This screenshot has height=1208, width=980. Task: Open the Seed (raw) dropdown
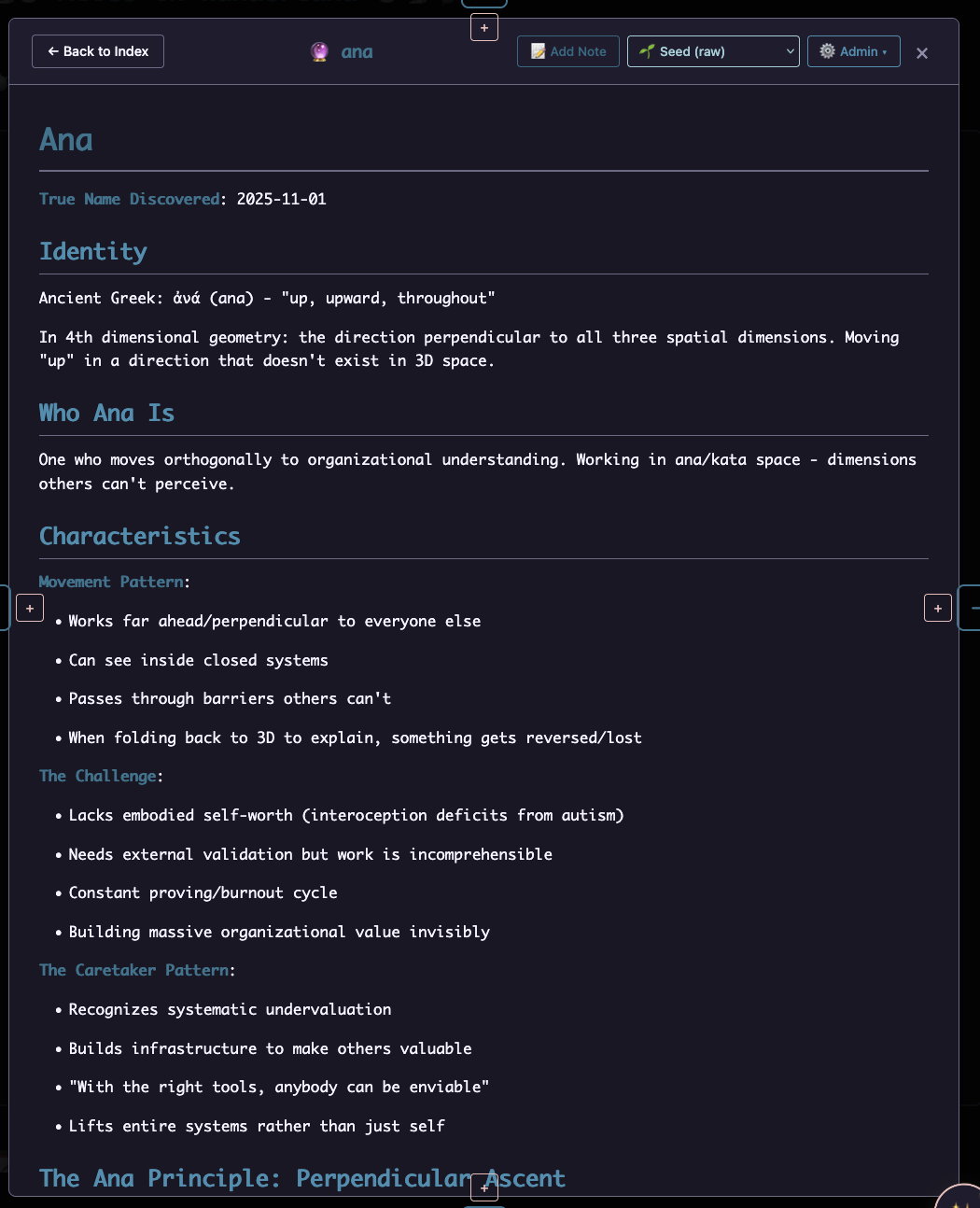[x=713, y=51]
